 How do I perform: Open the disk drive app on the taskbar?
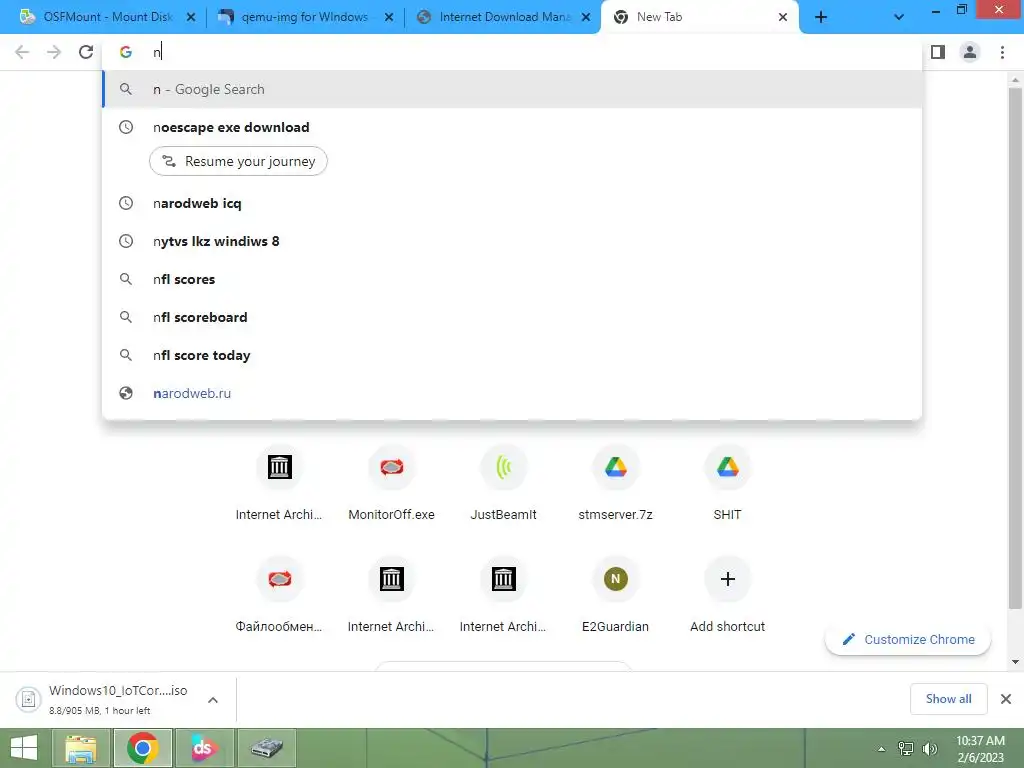point(267,748)
